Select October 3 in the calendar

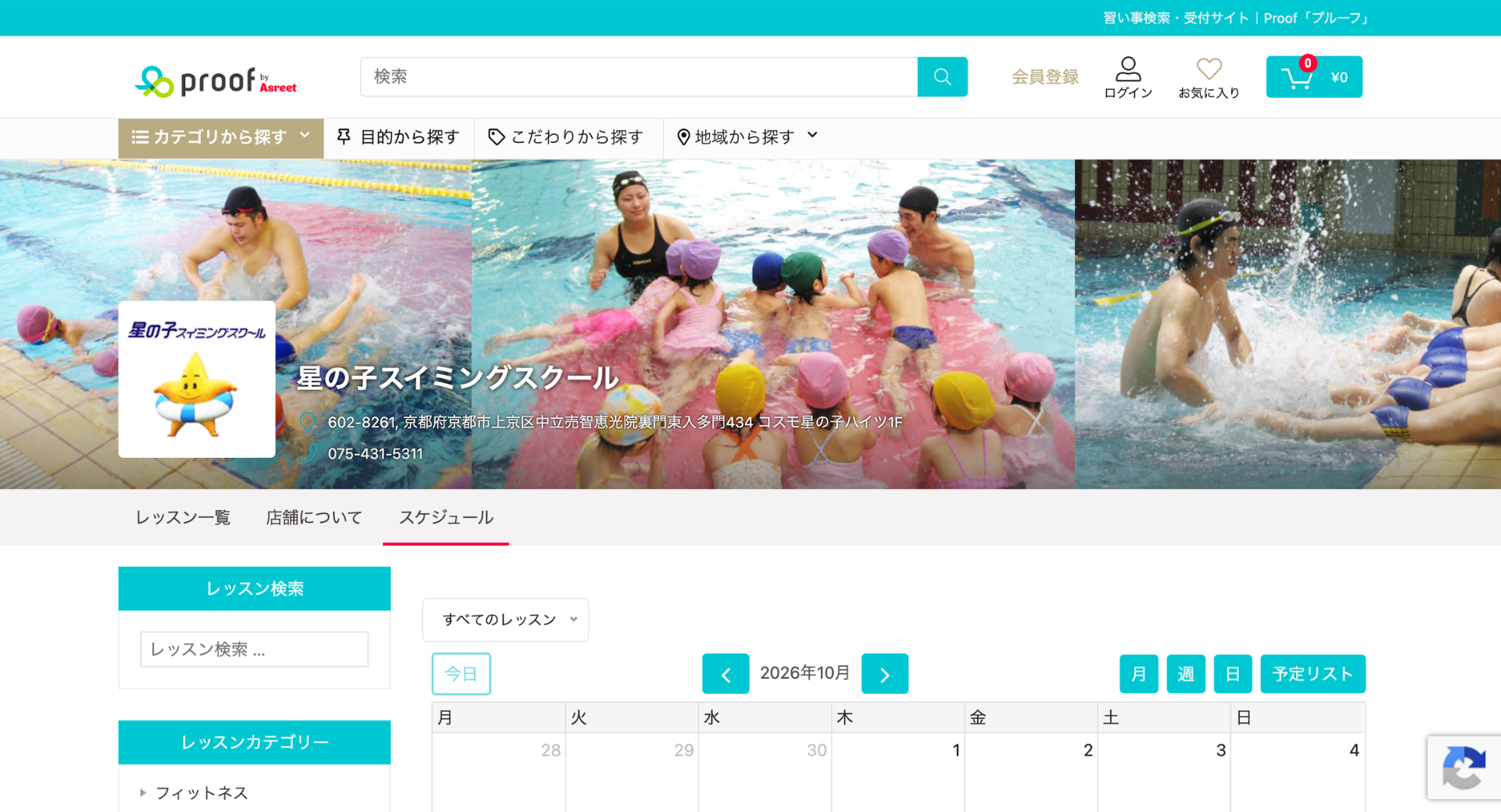tap(1221, 750)
